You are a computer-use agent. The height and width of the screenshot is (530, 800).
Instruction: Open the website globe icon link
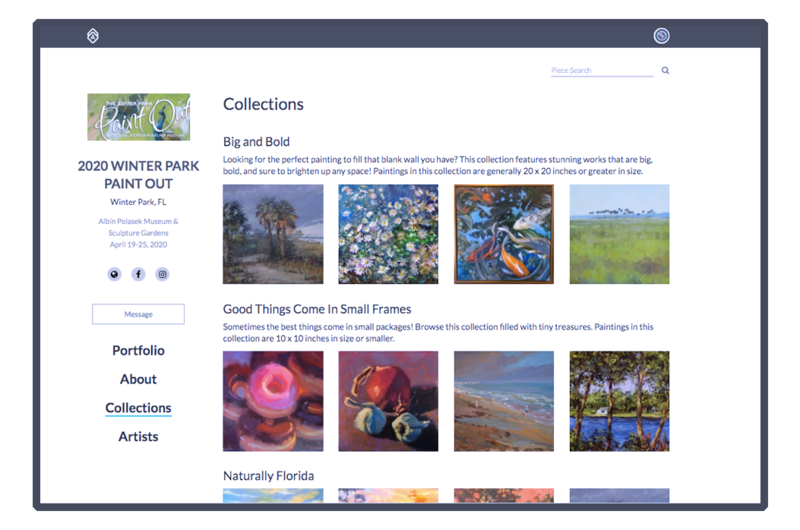114,274
